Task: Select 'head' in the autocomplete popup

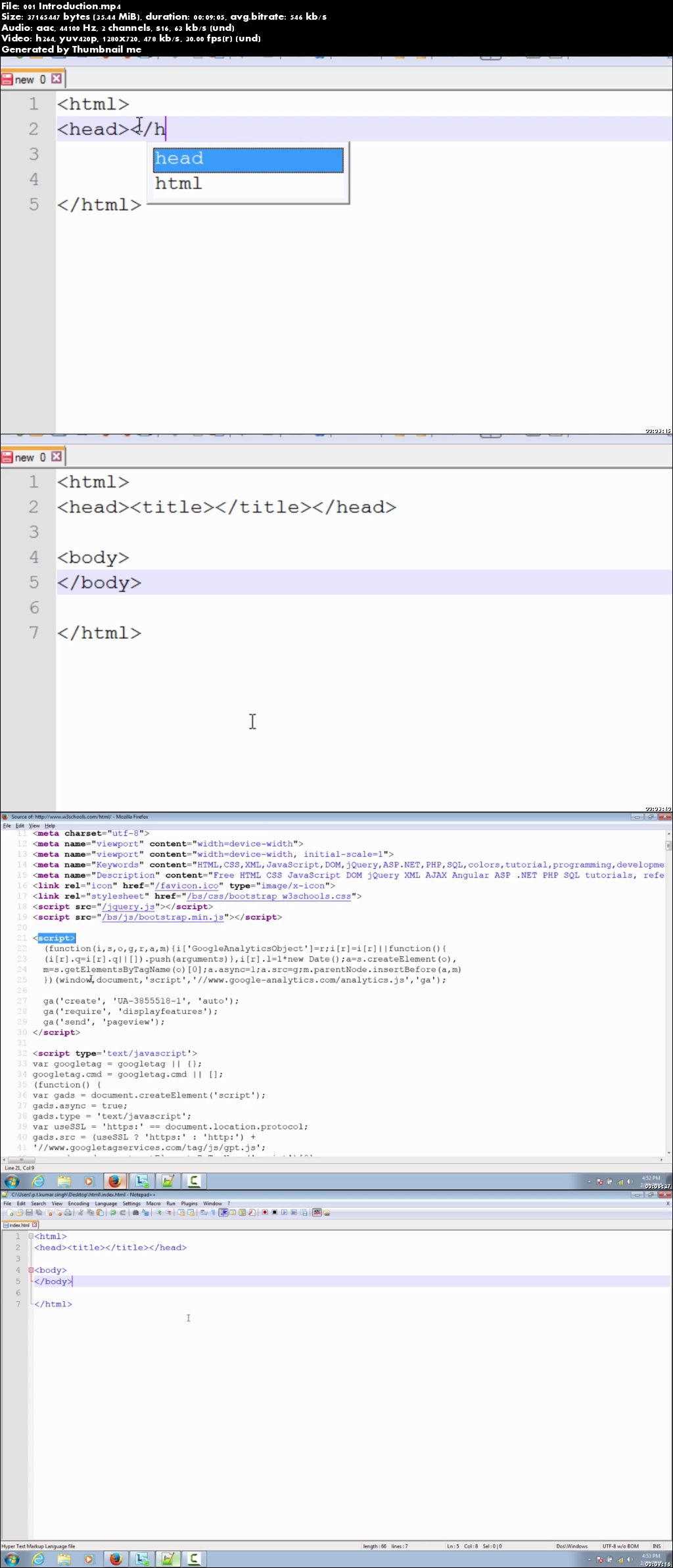Action: [x=248, y=160]
